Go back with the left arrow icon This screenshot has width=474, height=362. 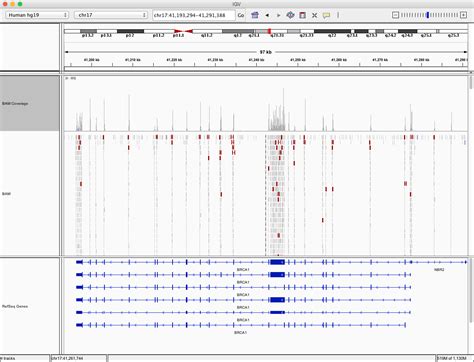coord(267,15)
